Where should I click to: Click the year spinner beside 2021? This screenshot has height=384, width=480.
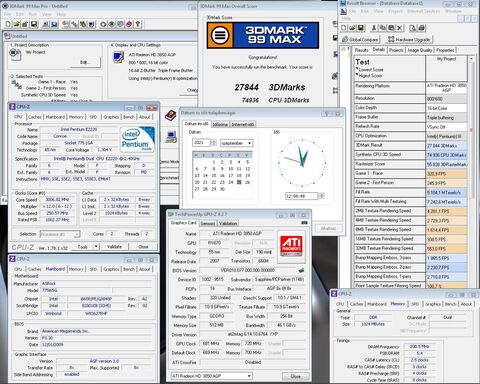[x=214, y=143]
